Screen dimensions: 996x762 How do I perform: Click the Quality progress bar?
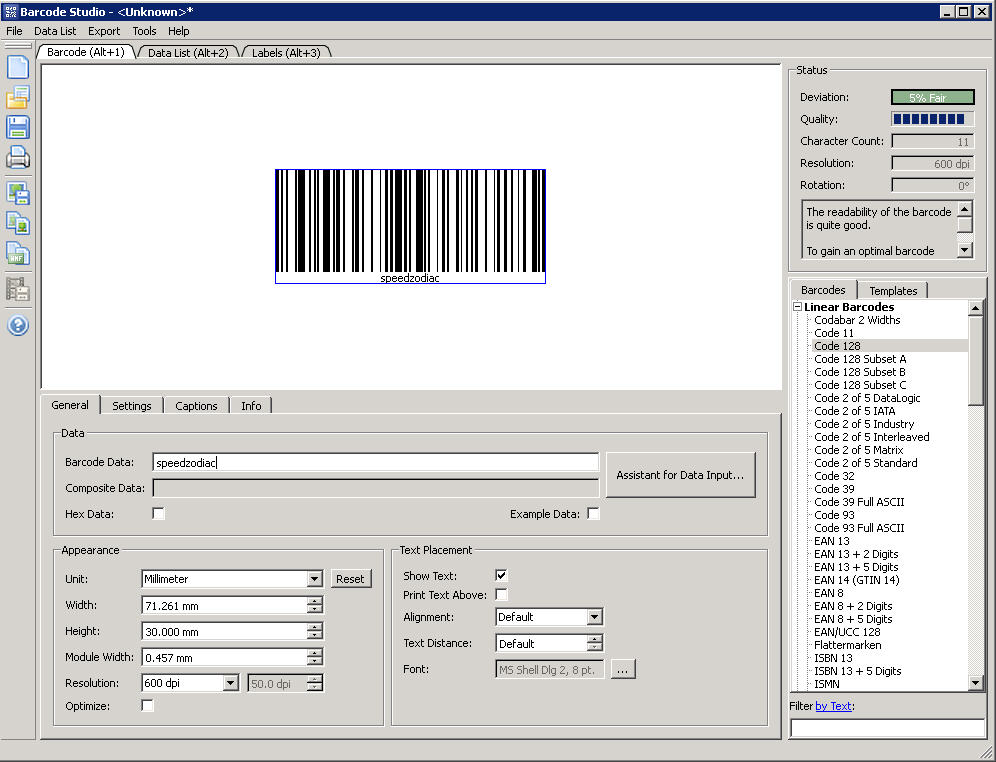[932, 119]
